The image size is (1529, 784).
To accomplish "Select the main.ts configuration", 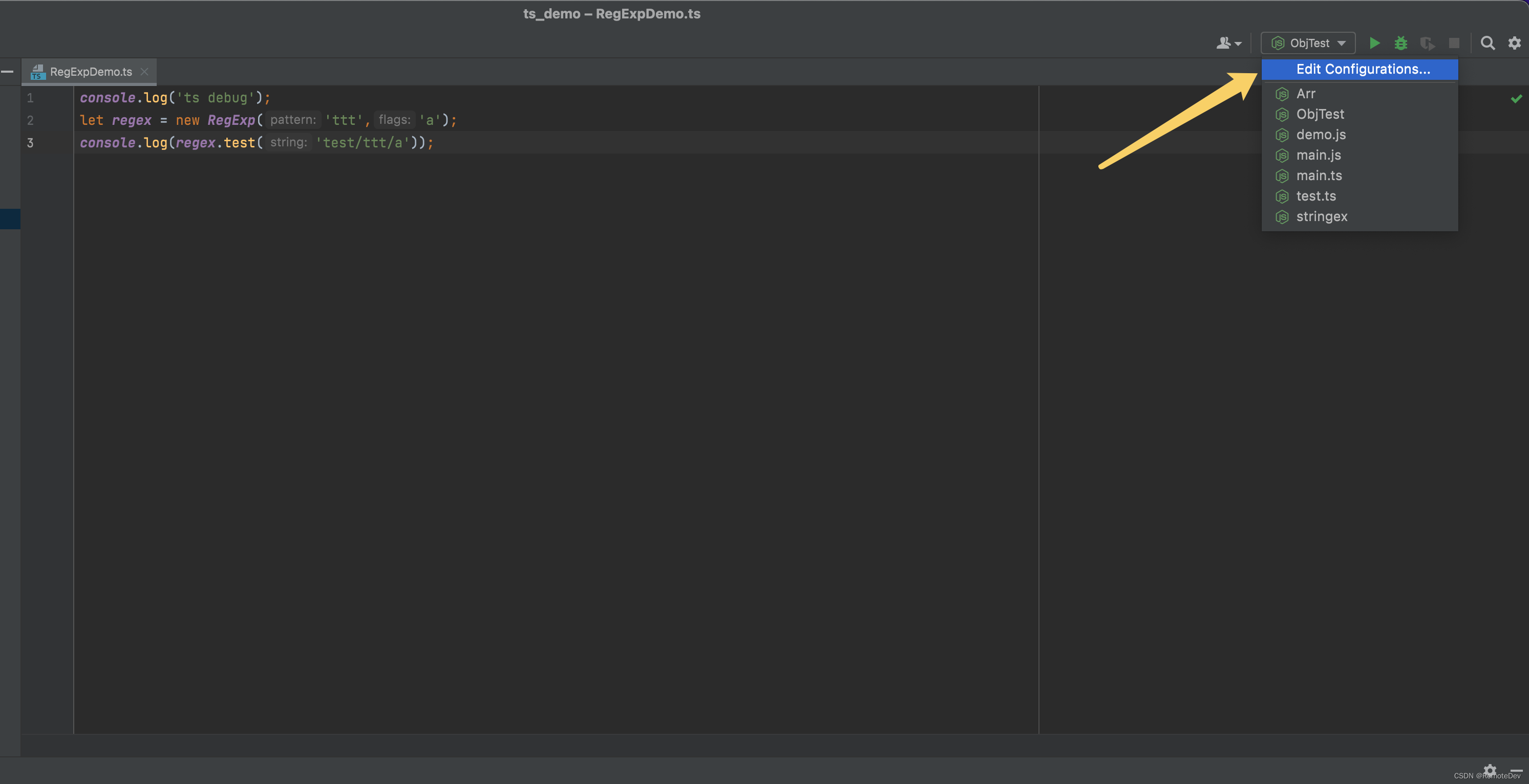I will click(1319, 176).
